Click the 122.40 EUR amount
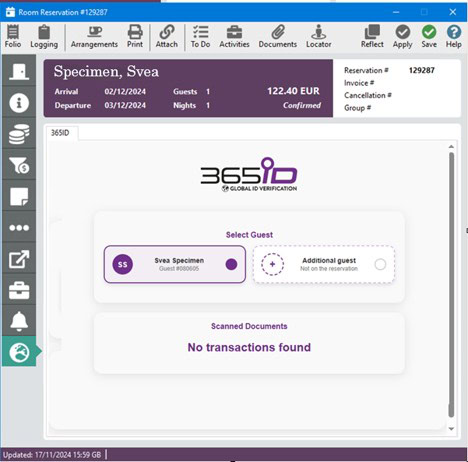 (x=293, y=91)
